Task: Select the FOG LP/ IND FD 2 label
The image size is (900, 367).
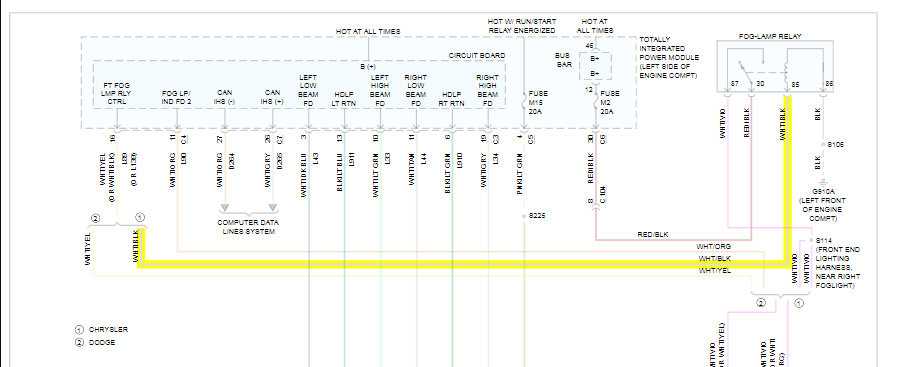Action: [177, 97]
